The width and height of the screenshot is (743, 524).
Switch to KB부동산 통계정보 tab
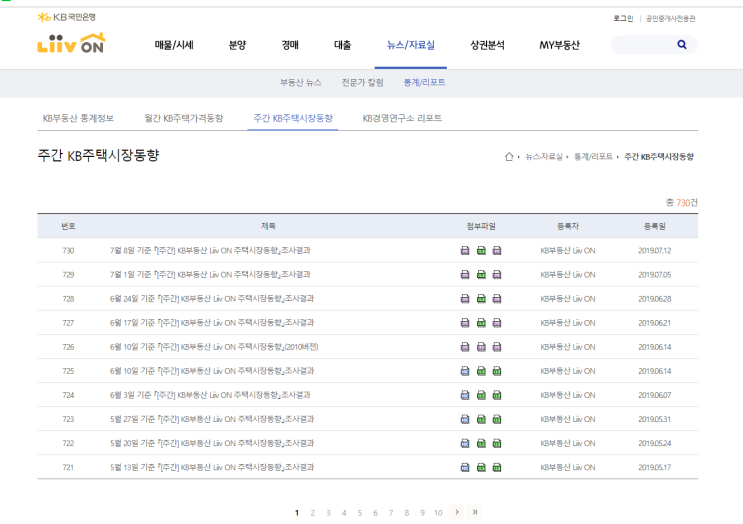click(x=78, y=118)
